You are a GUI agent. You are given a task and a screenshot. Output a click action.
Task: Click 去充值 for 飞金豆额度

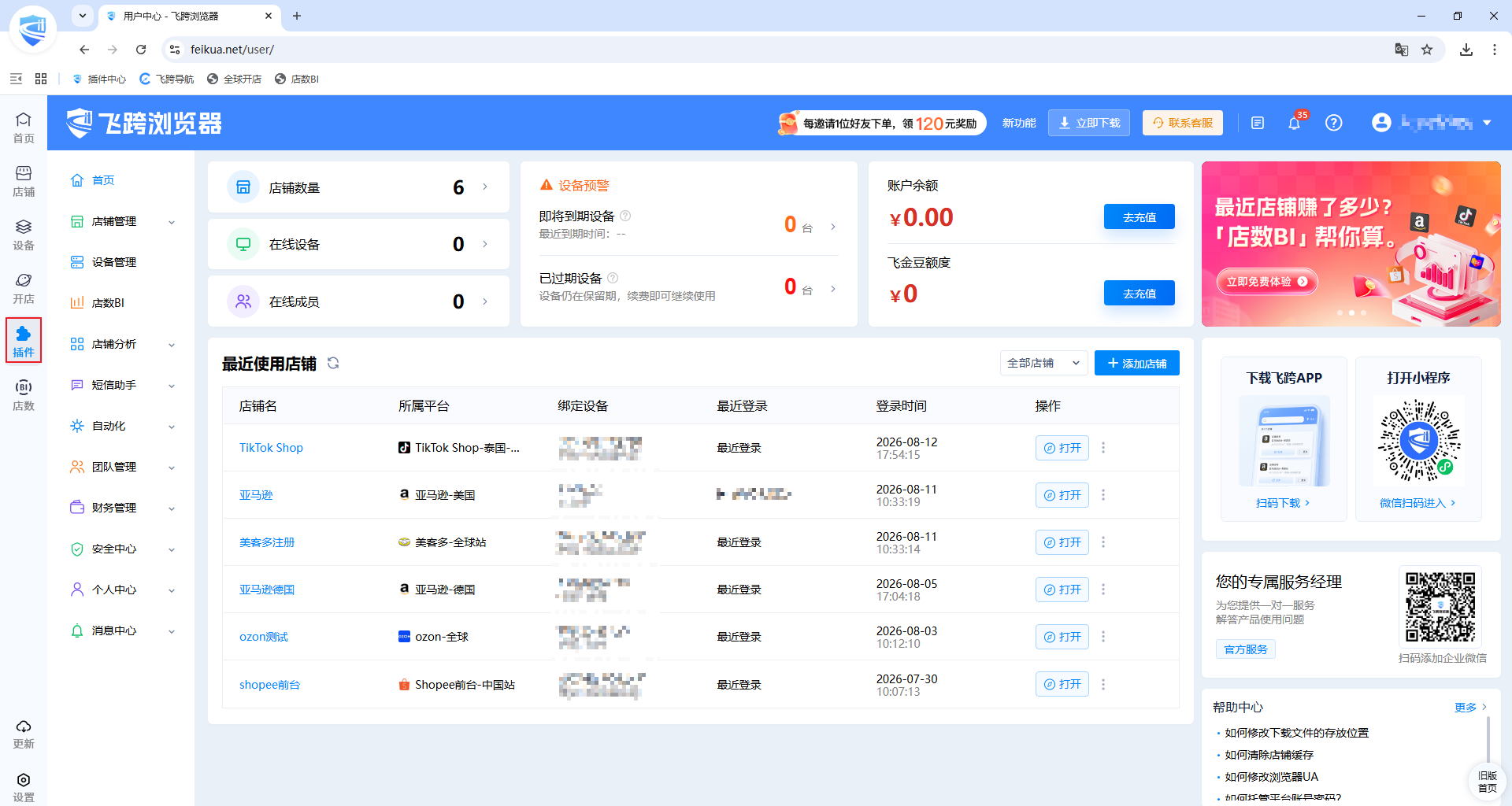[1140, 293]
